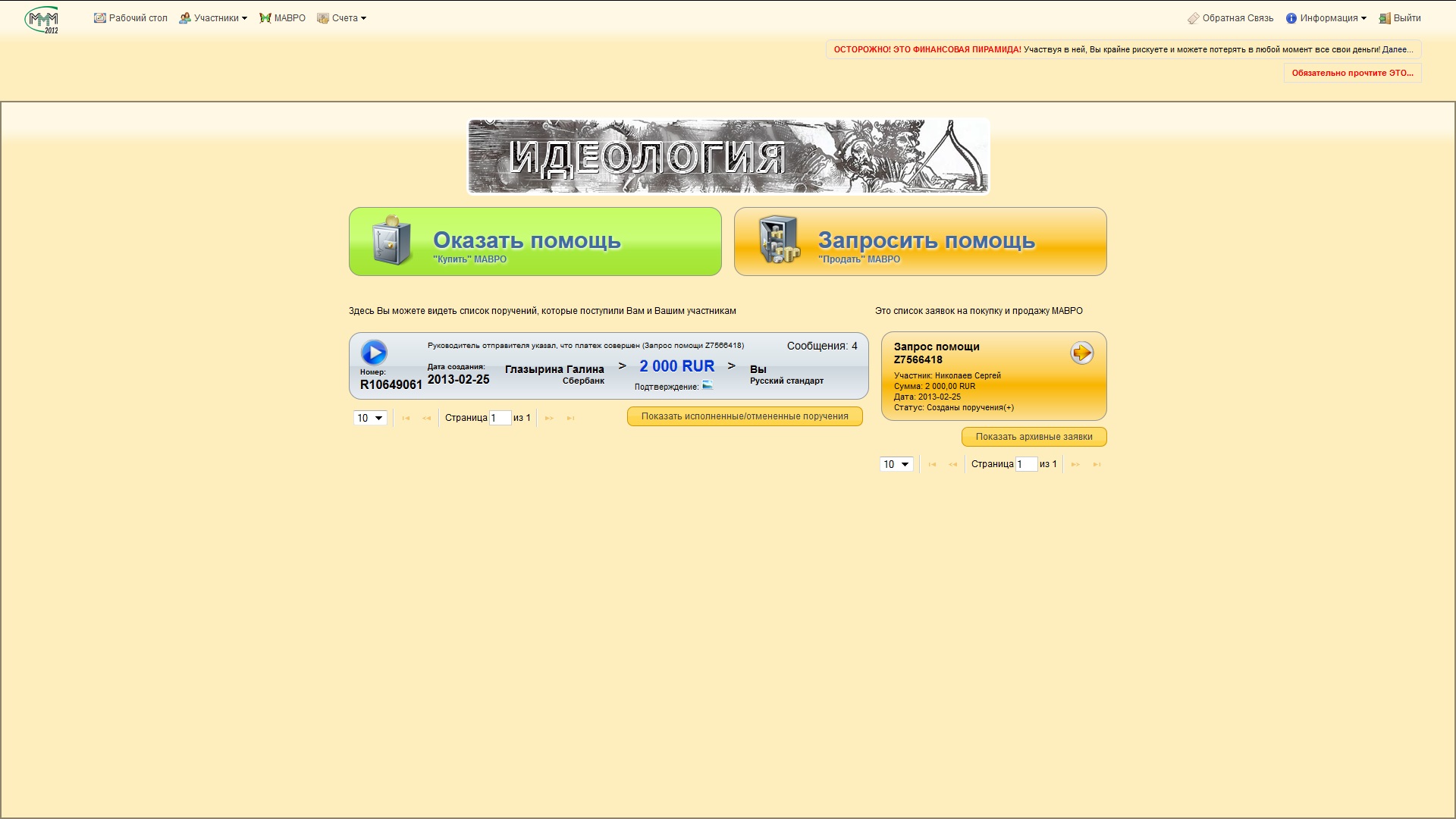Viewport: 1456px width, 819px height.
Task: Click the confirmation image icon next to Подтверждение
Action: click(x=708, y=386)
